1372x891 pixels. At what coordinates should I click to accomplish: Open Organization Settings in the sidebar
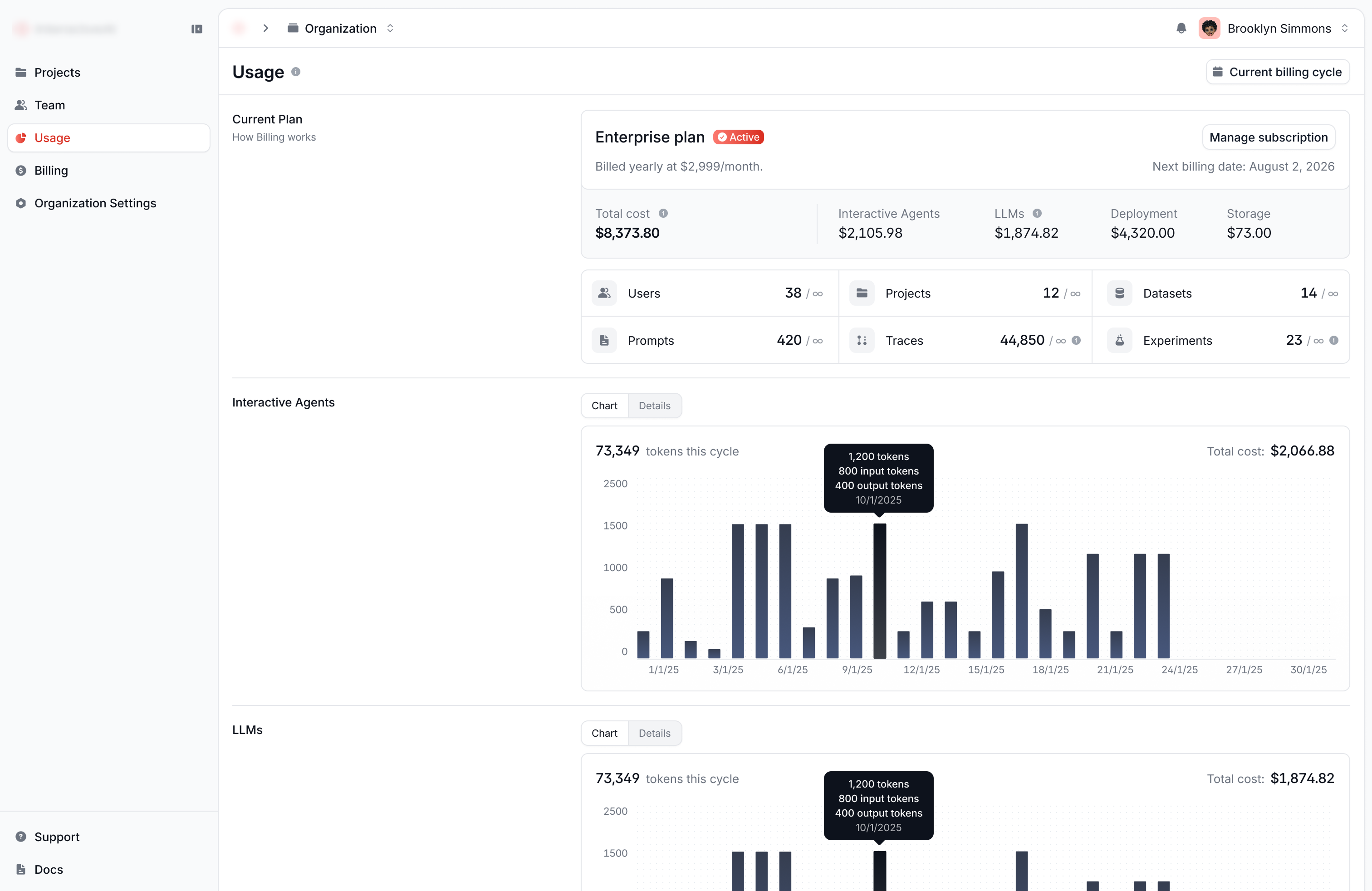(109, 203)
